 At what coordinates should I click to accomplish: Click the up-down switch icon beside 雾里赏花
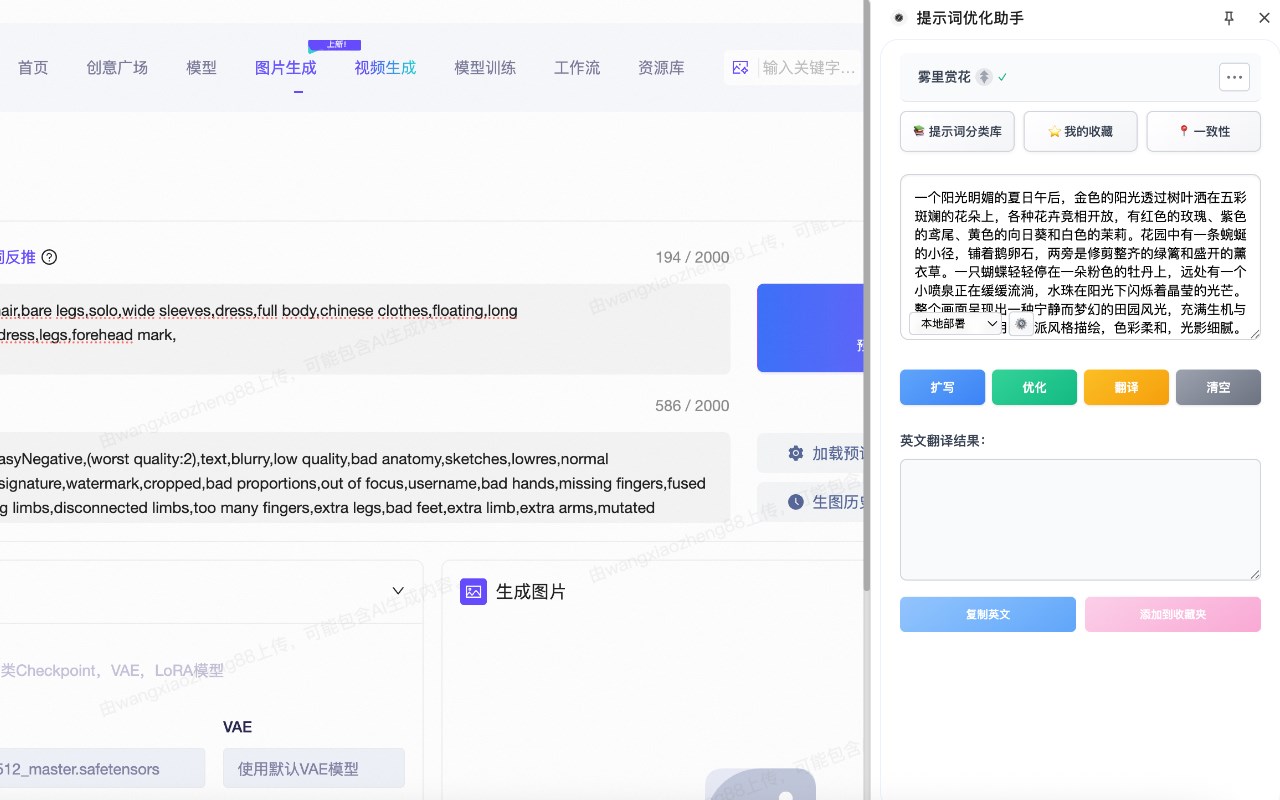(x=984, y=77)
